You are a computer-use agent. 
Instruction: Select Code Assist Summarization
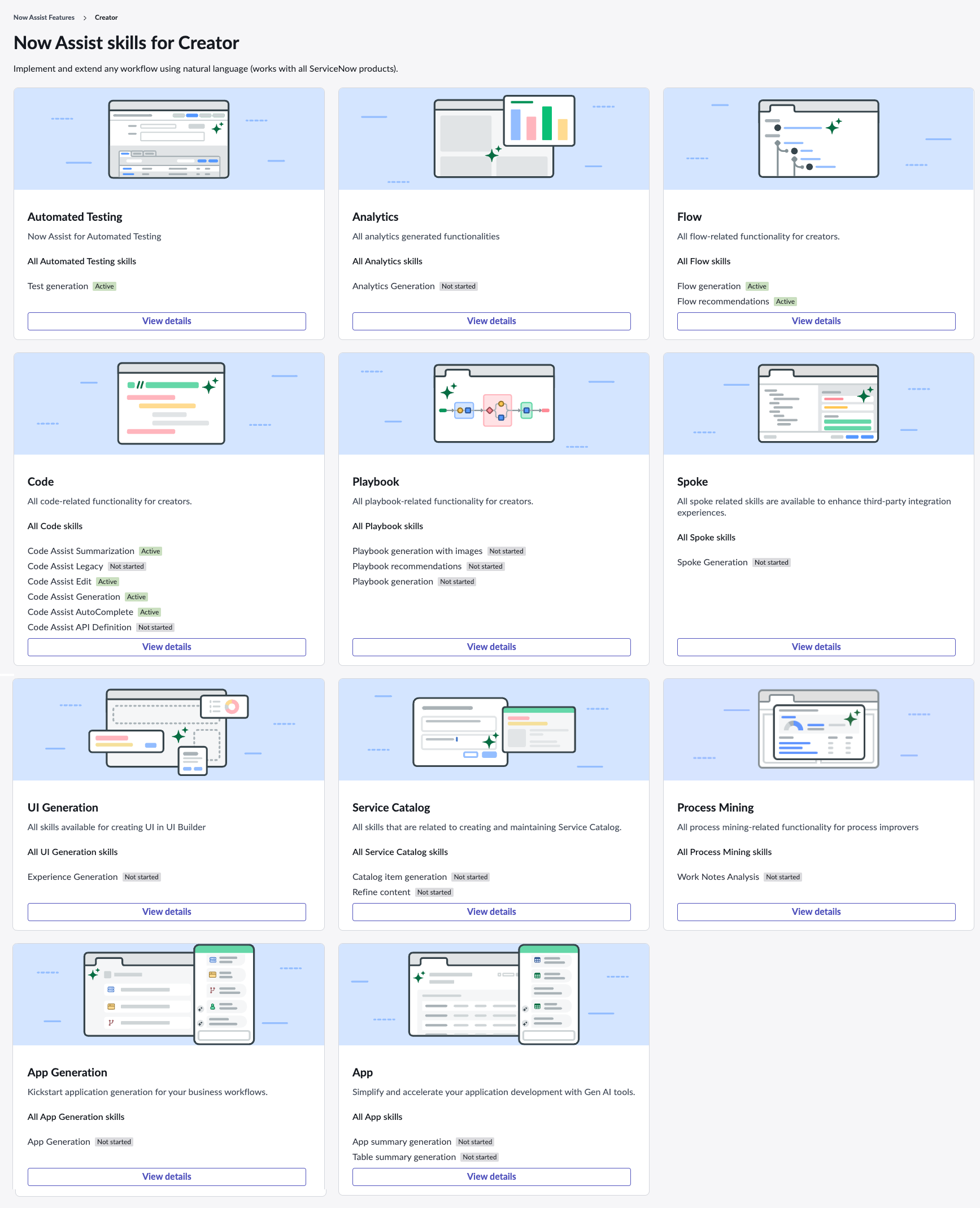click(x=81, y=551)
